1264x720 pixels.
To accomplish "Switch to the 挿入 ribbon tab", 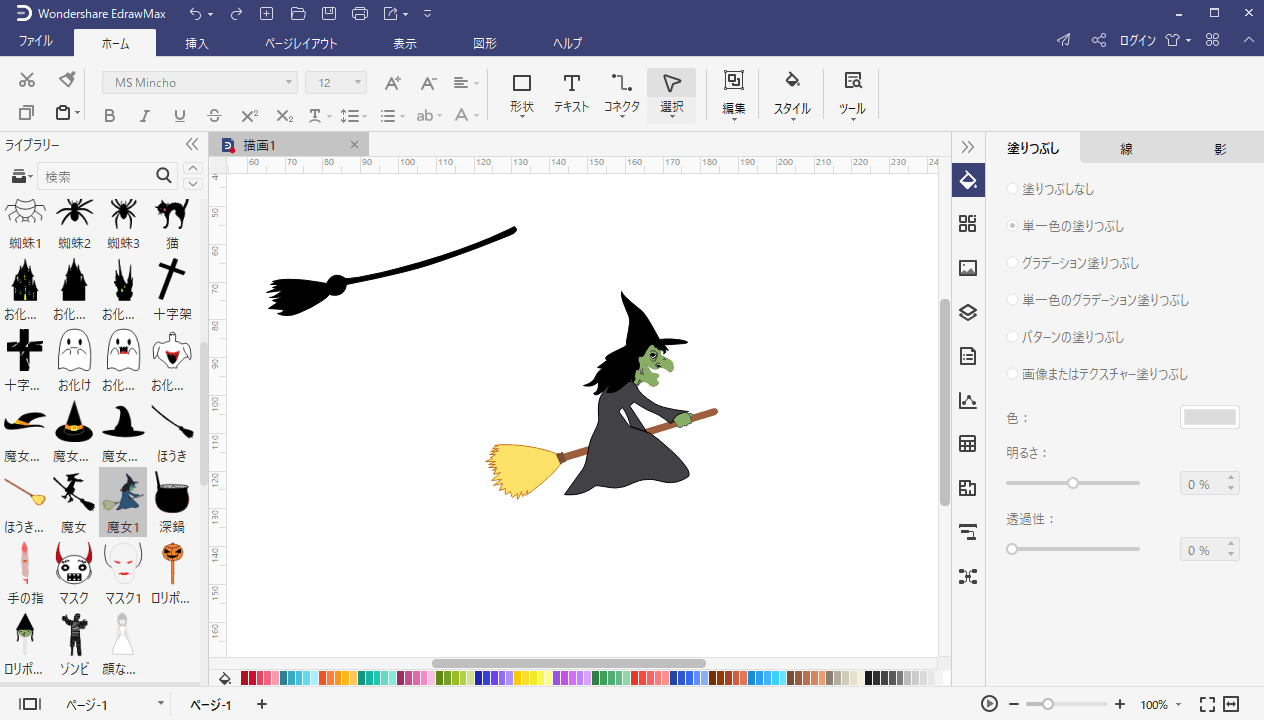I will pyautogui.click(x=197, y=43).
